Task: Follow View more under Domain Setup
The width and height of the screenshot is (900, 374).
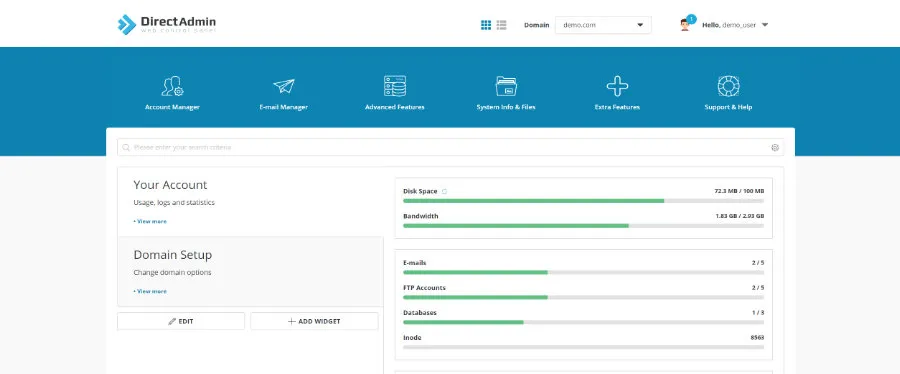Action: pyautogui.click(x=150, y=291)
